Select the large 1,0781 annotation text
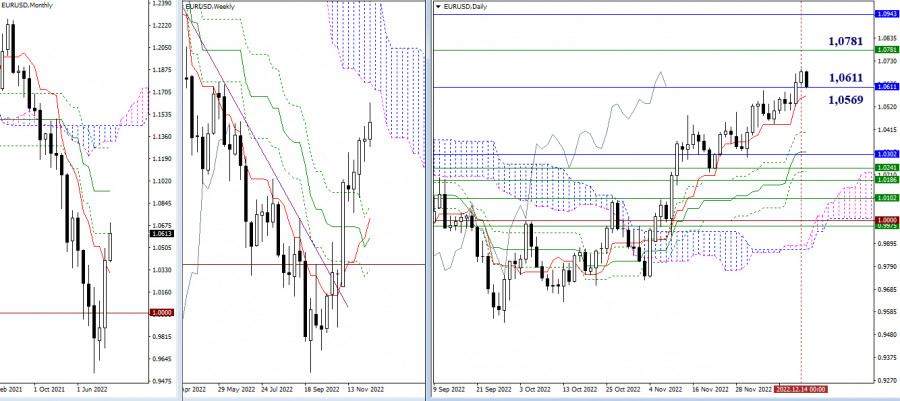Viewport: 900px width, 401px height. [x=845, y=41]
